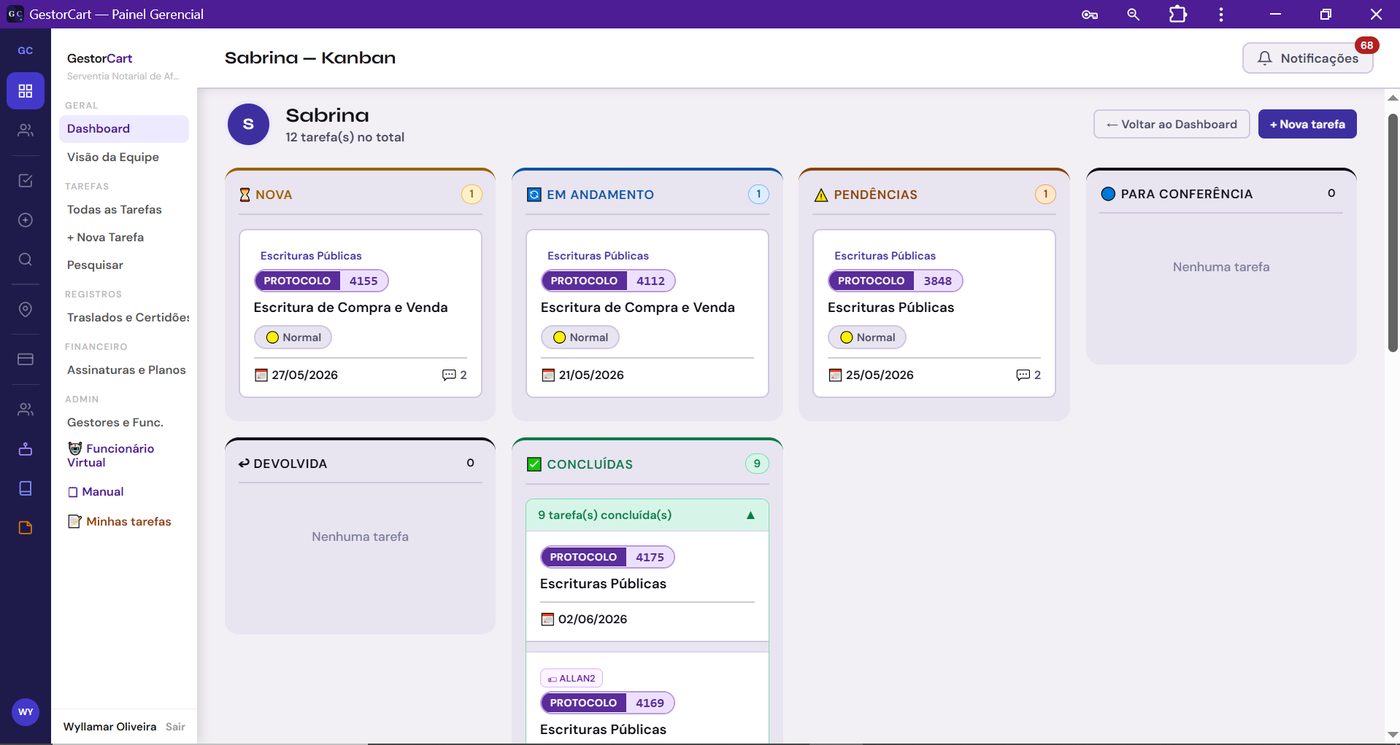Viewport: 1400px width, 745px height.
Task: Open Gestores e Func.
Action: (x=115, y=422)
